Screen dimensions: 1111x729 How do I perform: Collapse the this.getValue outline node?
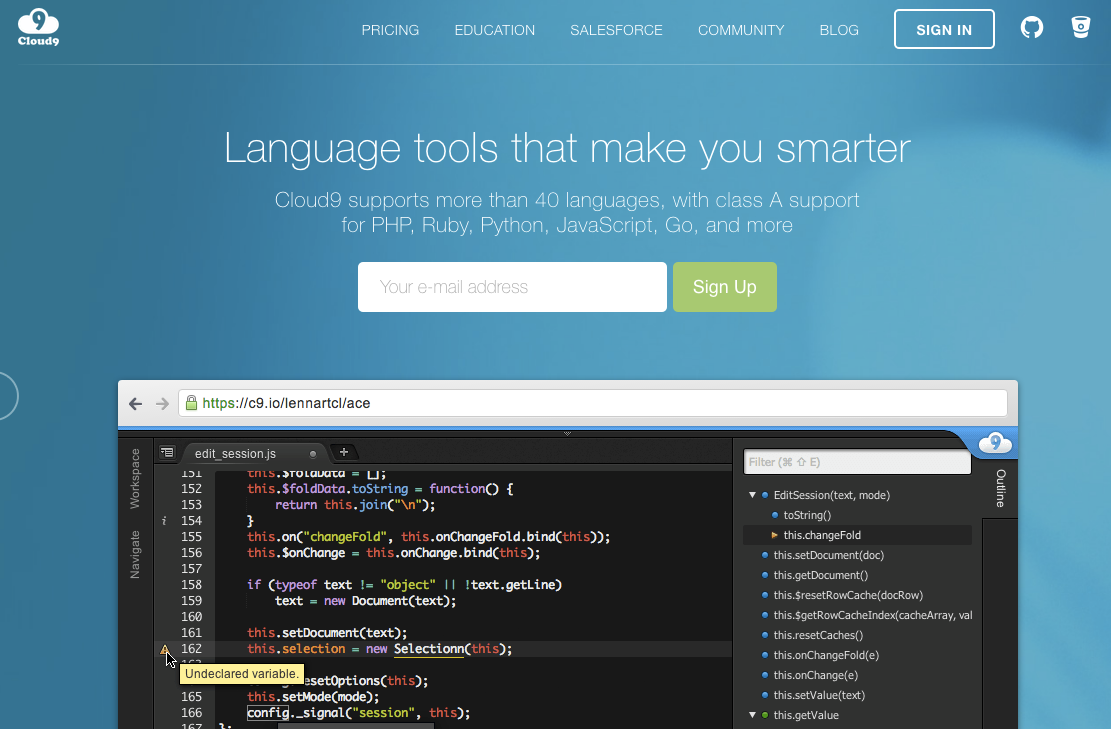click(752, 715)
